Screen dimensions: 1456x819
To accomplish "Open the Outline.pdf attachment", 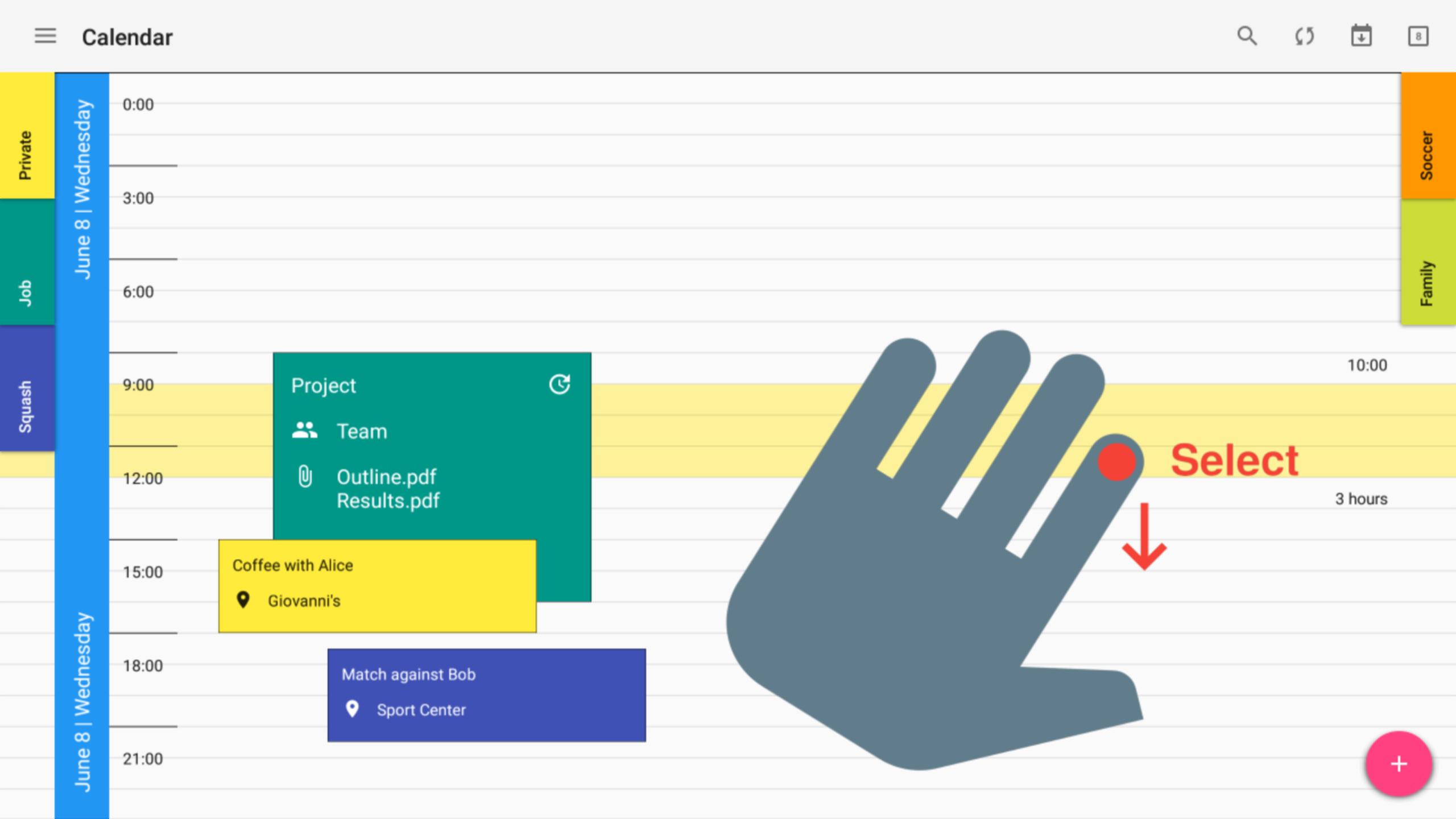I will click(386, 477).
